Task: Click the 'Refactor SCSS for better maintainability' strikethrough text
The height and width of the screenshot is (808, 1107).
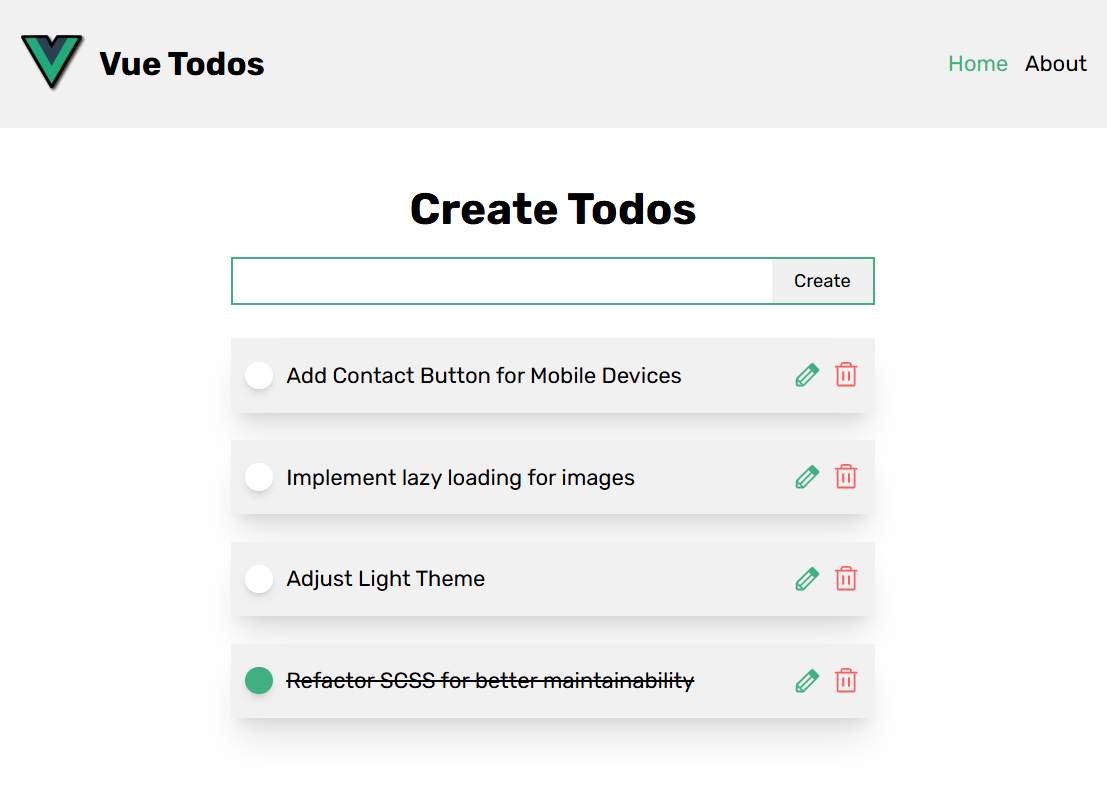Action: click(x=490, y=681)
